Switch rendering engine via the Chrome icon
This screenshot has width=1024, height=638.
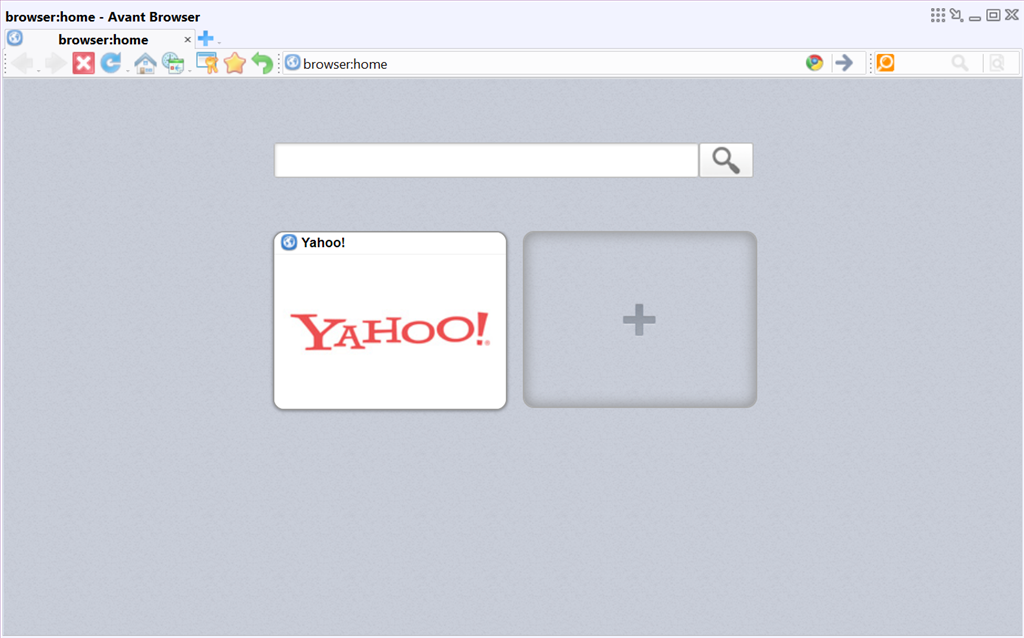coord(814,63)
